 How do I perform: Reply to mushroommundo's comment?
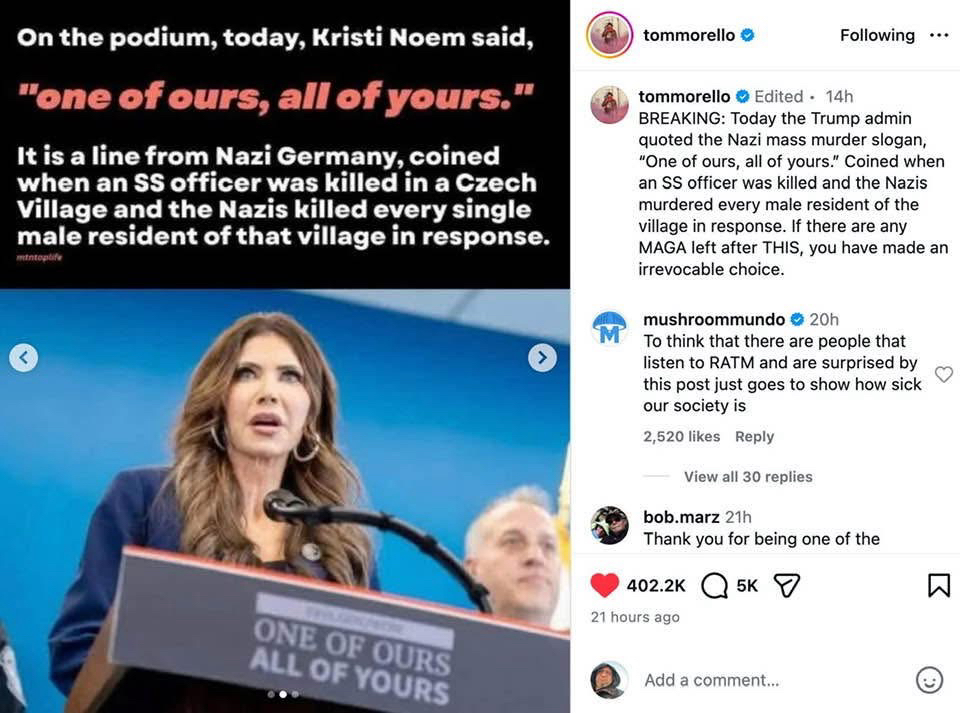click(754, 436)
